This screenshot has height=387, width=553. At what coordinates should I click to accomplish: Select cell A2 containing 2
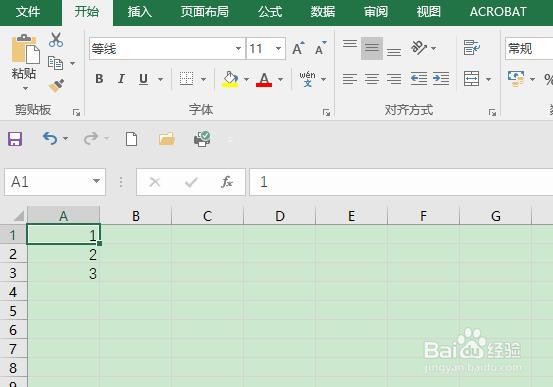tap(63, 254)
